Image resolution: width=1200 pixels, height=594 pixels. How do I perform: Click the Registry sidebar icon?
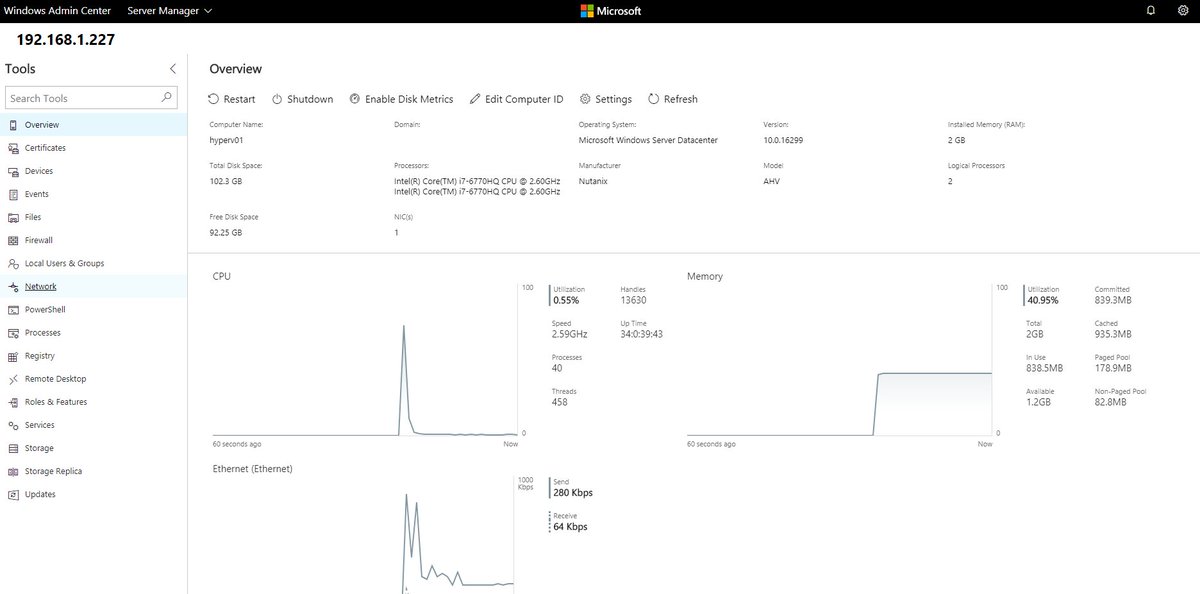coord(13,356)
